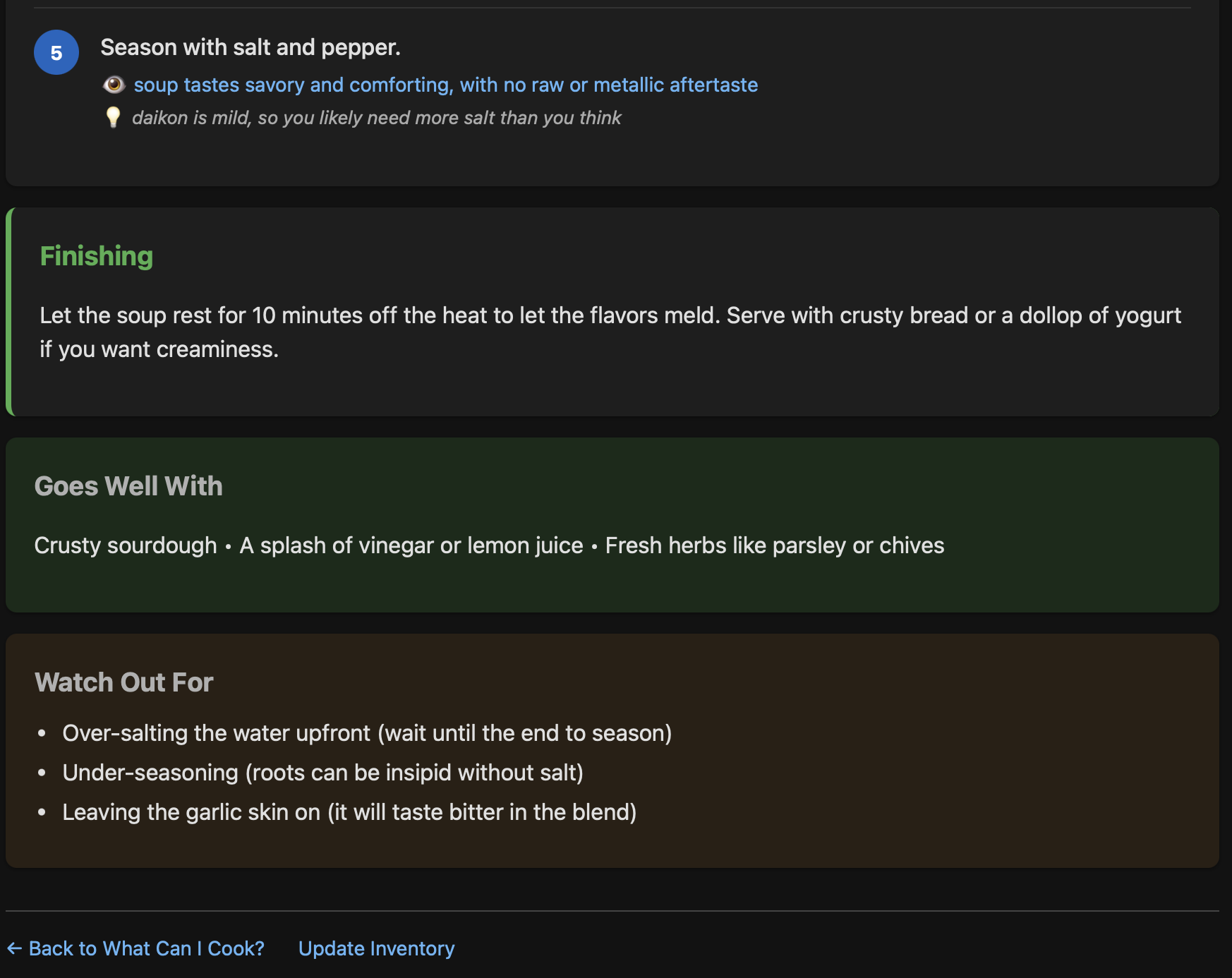
Task: Click the bullet marker beside over-salting warning
Action: (x=42, y=734)
